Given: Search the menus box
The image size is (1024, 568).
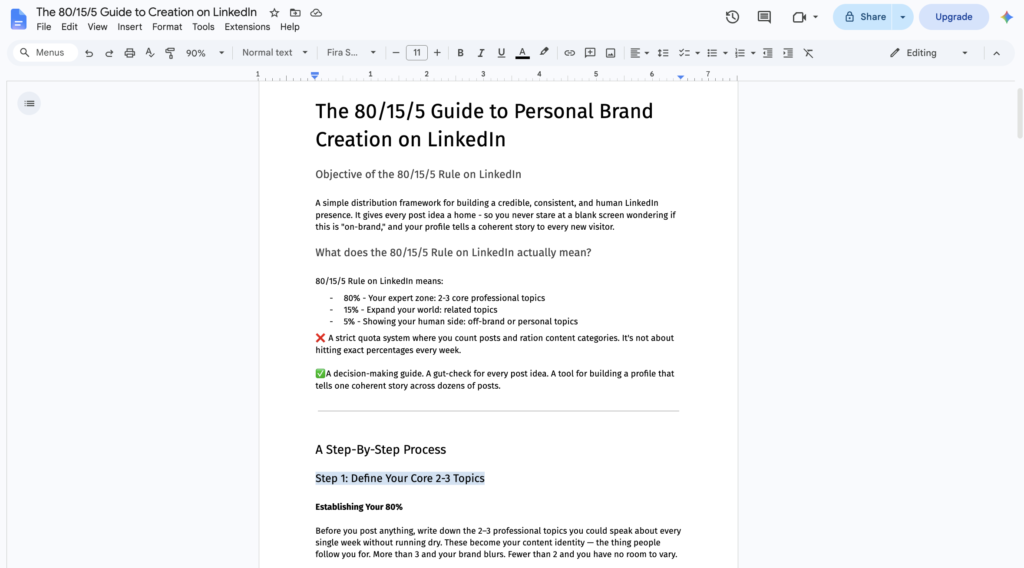Looking at the screenshot, I should pyautogui.click(x=44, y=53).
